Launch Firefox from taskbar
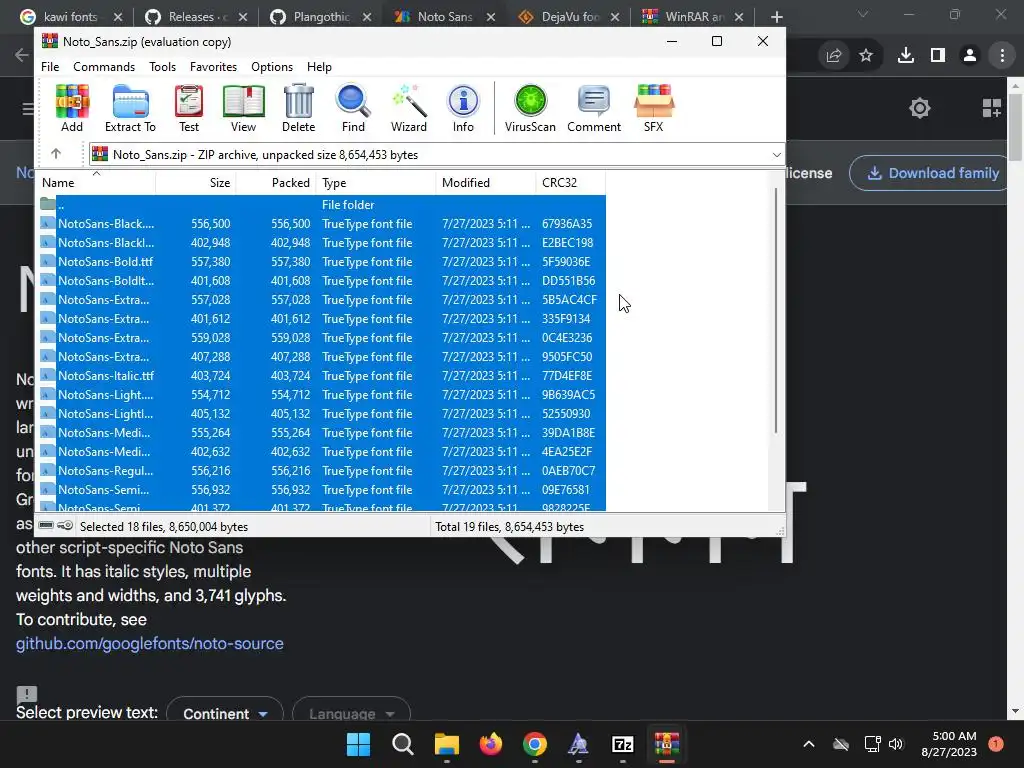 click(x=490, y=744)
